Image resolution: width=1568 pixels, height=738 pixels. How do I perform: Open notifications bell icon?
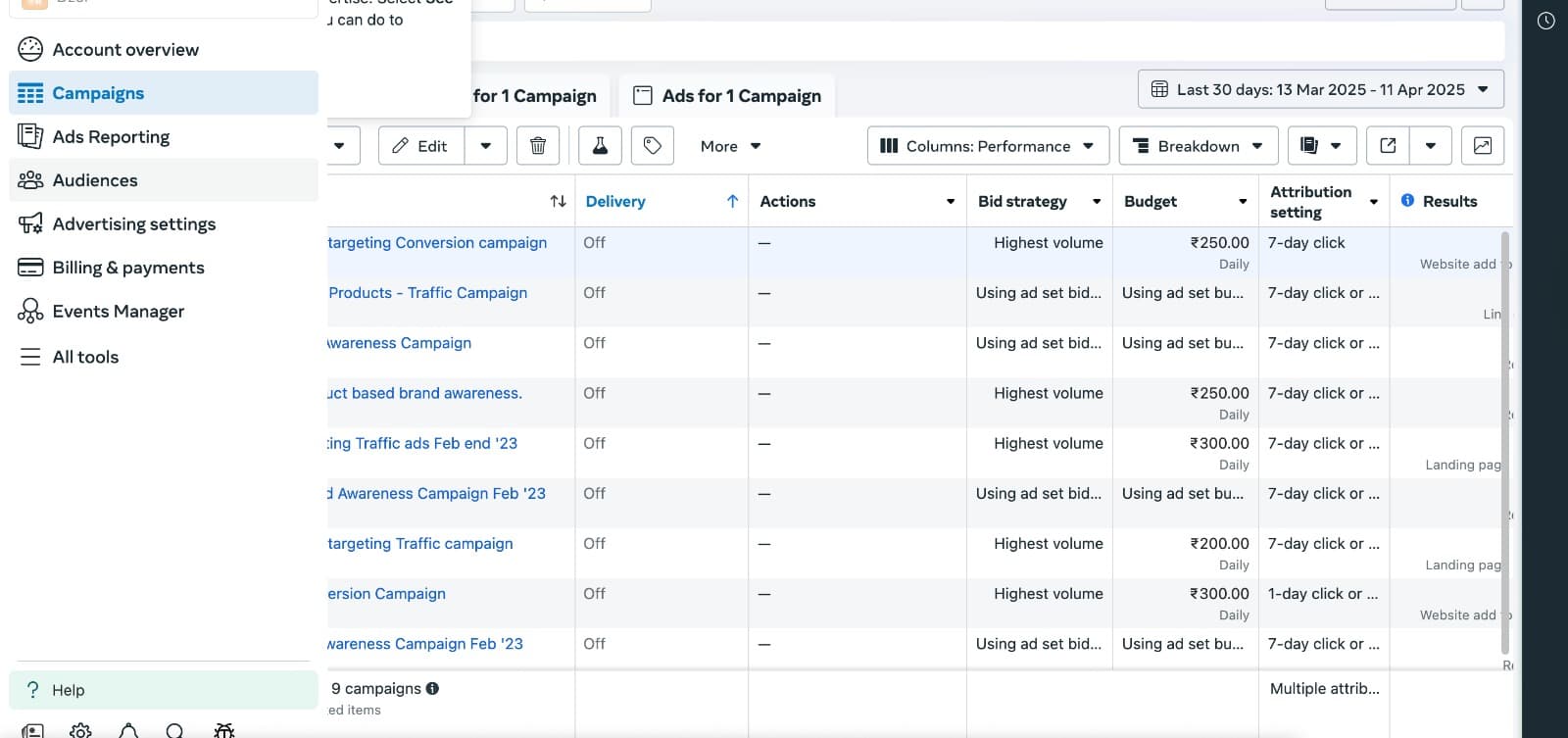(x=128, y=731)
